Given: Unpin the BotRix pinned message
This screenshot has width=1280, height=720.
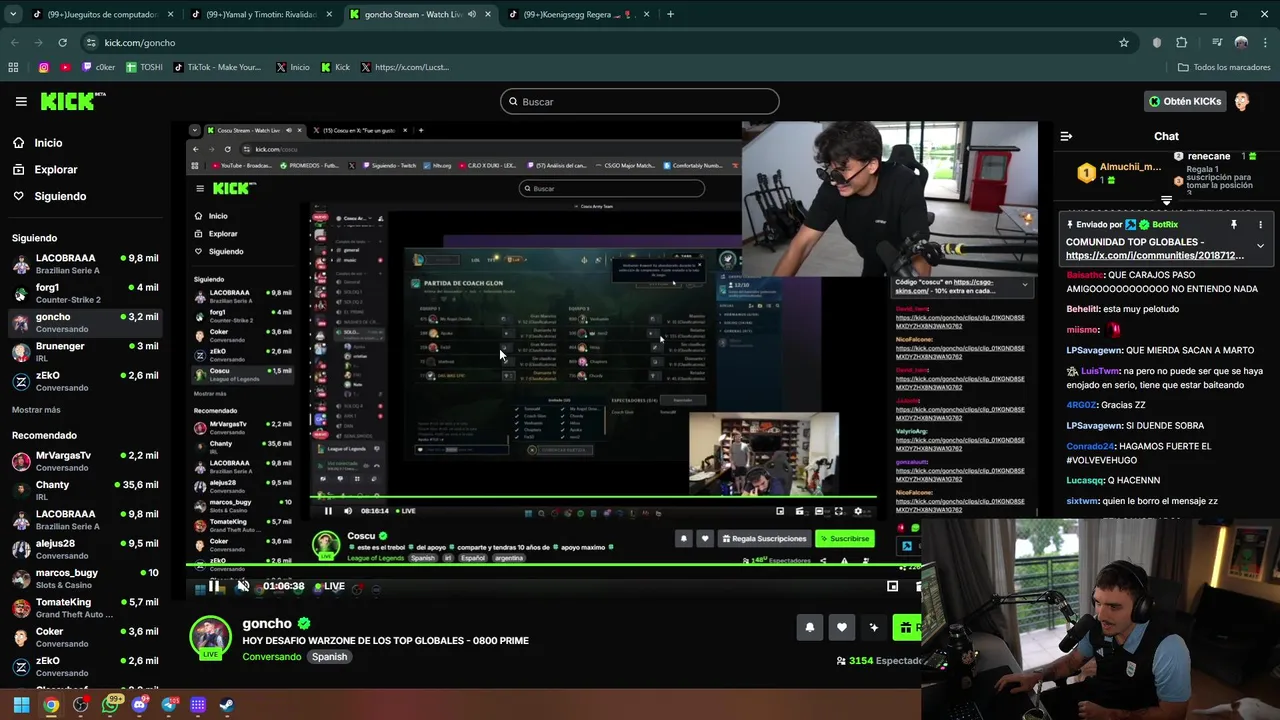Looking at the screenshot, I should coord(1234,225).
